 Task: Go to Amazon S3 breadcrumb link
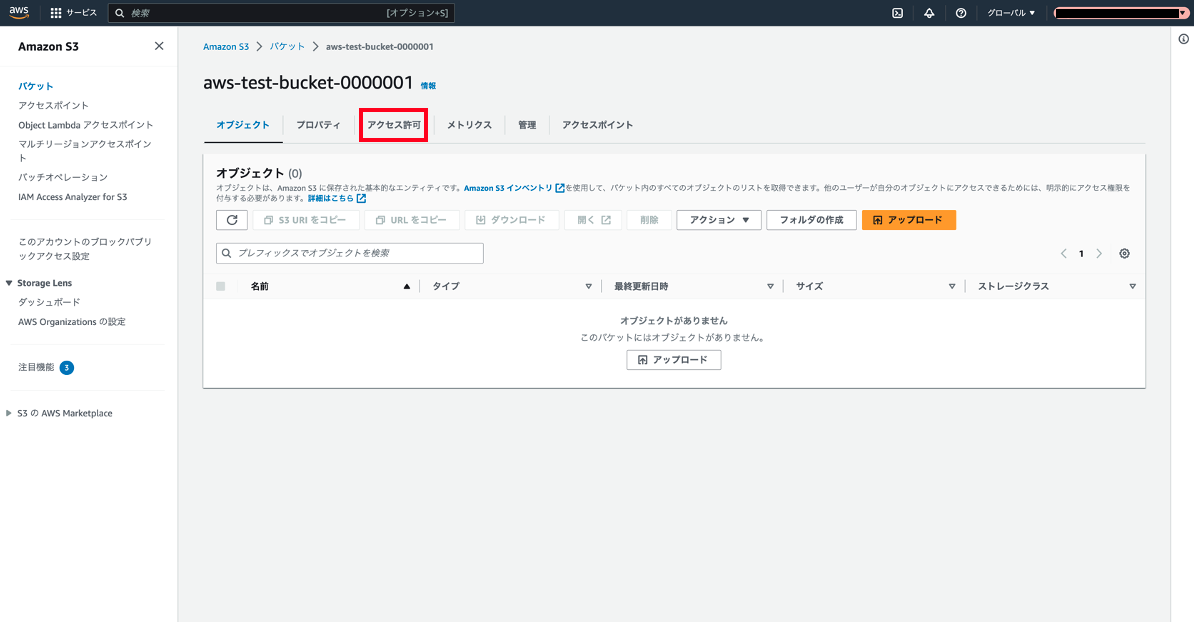pos(226,46)
